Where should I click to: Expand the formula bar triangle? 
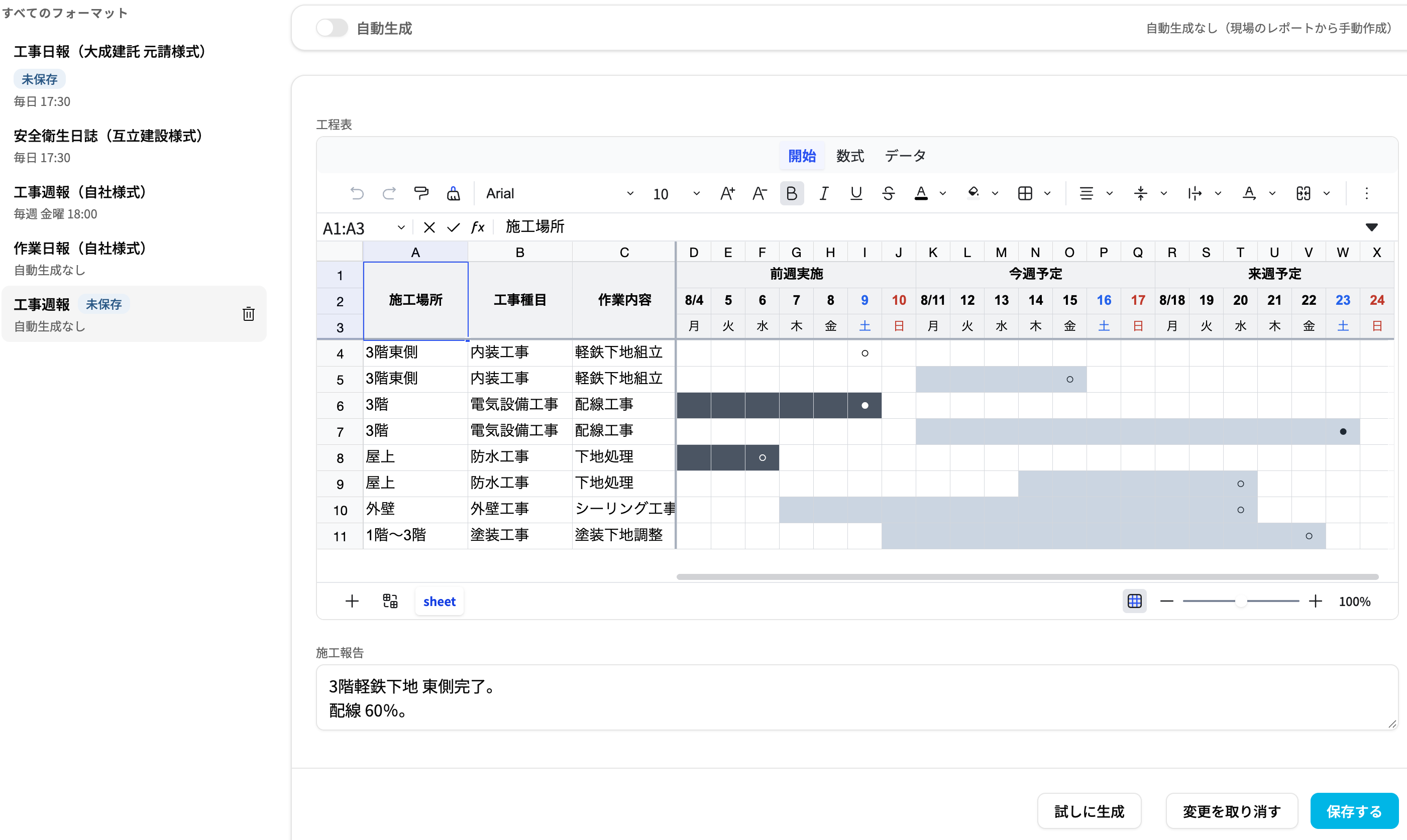coord(1371,227)
